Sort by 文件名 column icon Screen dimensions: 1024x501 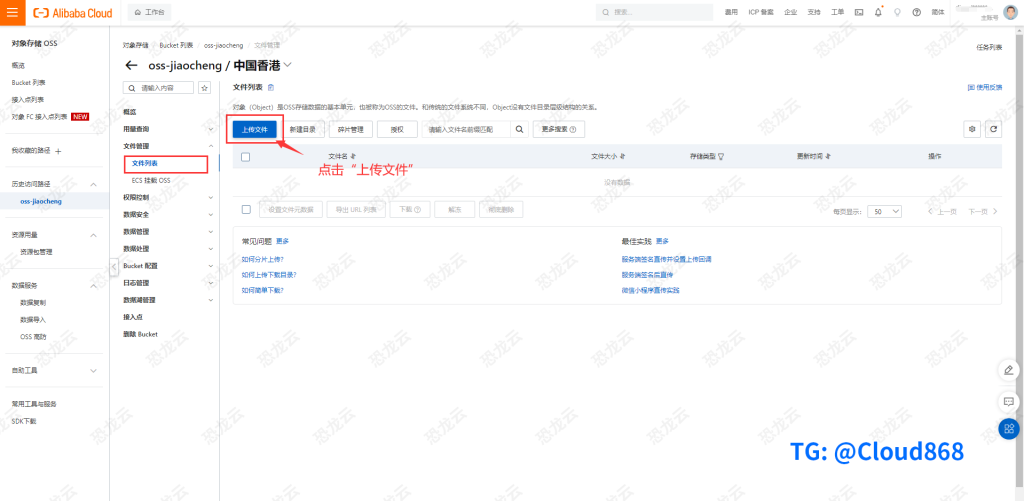click(x=353, y=157)
